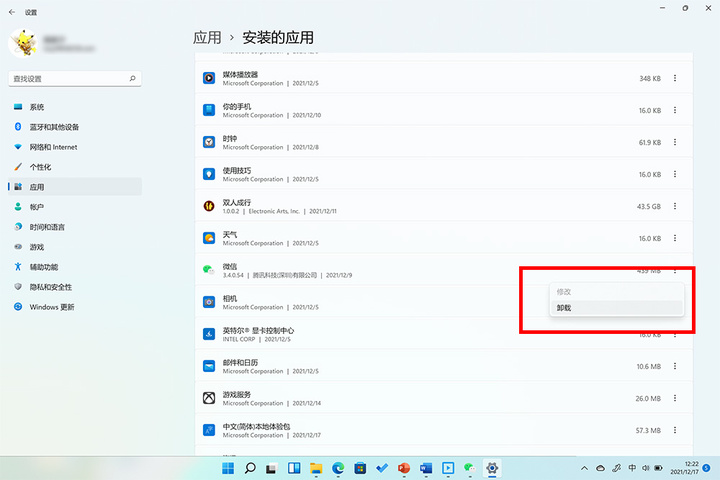Click the 时钟 app icon
This screenshot has width=720, height=480.
tap(209, 142)
